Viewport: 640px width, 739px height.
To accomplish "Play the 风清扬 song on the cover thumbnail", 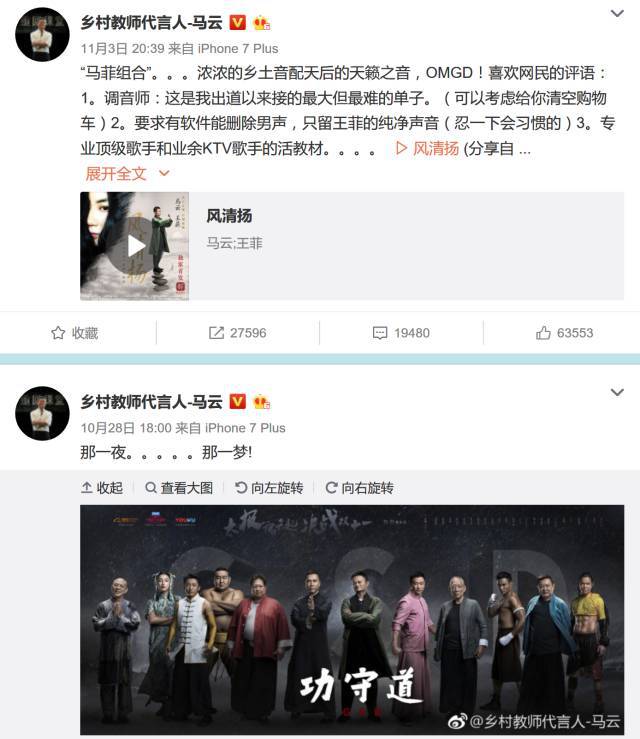I will click(134, 246).
